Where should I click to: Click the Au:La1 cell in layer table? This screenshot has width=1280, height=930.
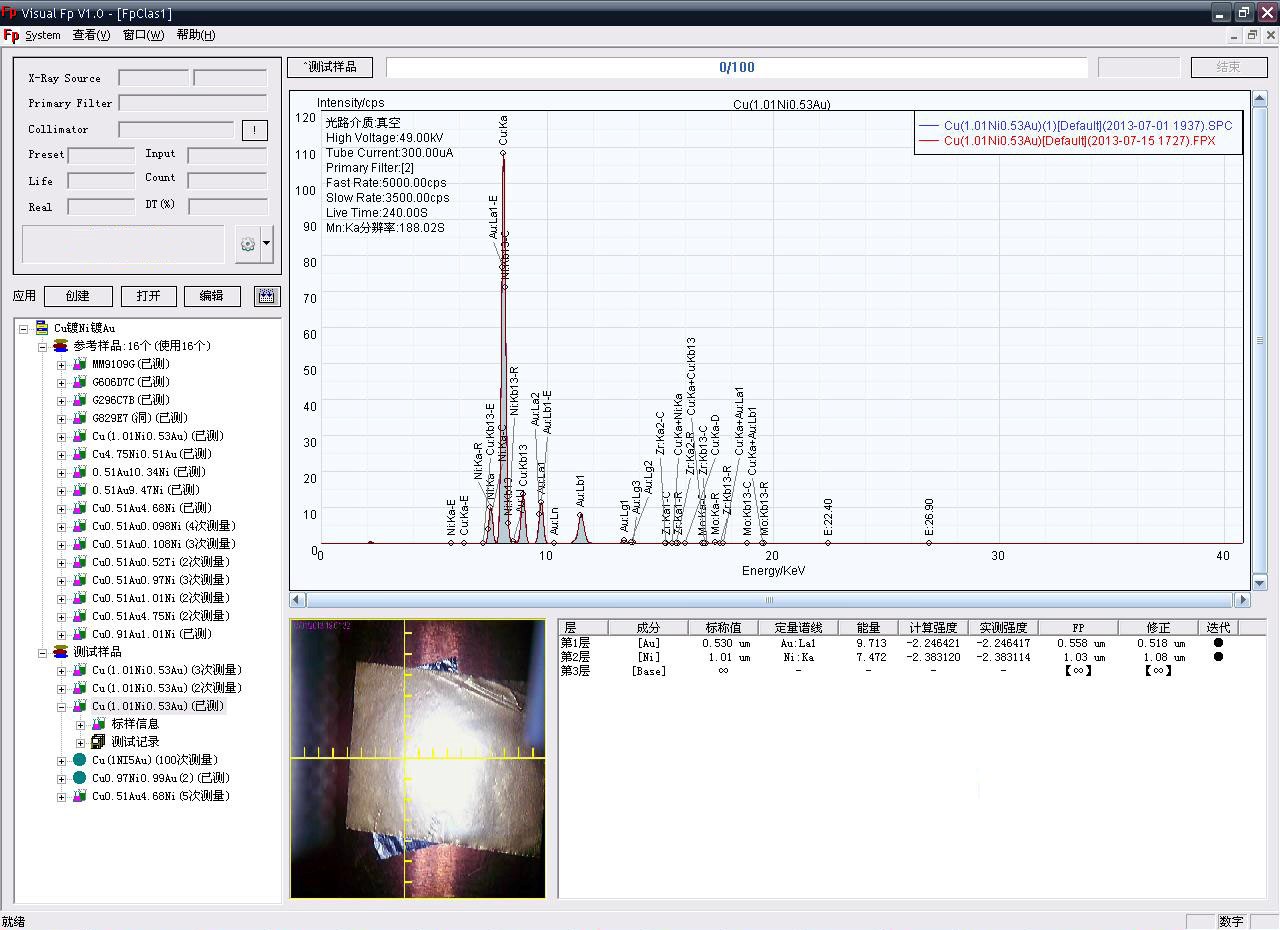pyautogui.click(x=799, y=644)
